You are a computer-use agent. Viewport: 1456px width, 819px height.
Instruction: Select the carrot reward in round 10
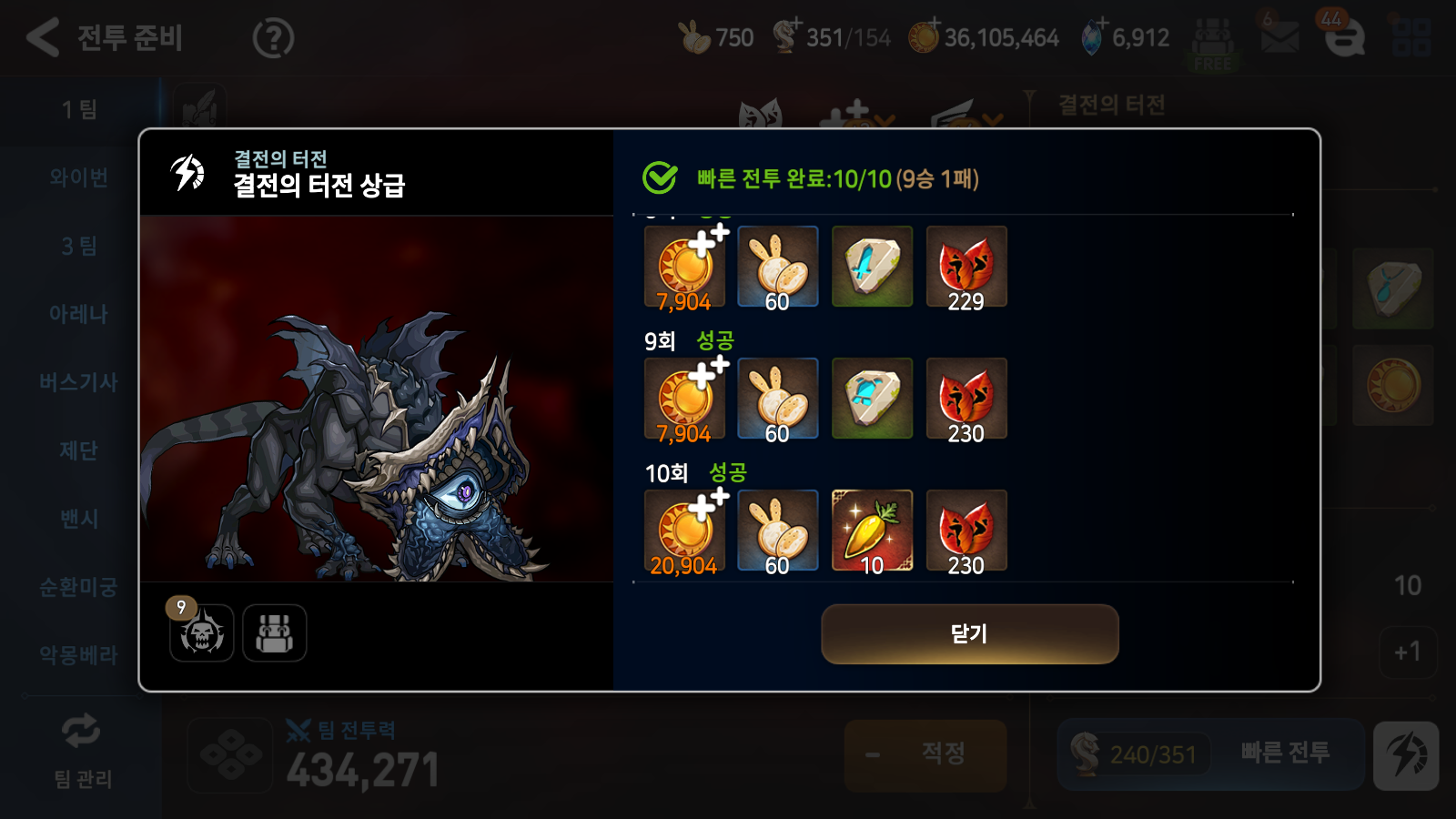[x=872, y=531]
